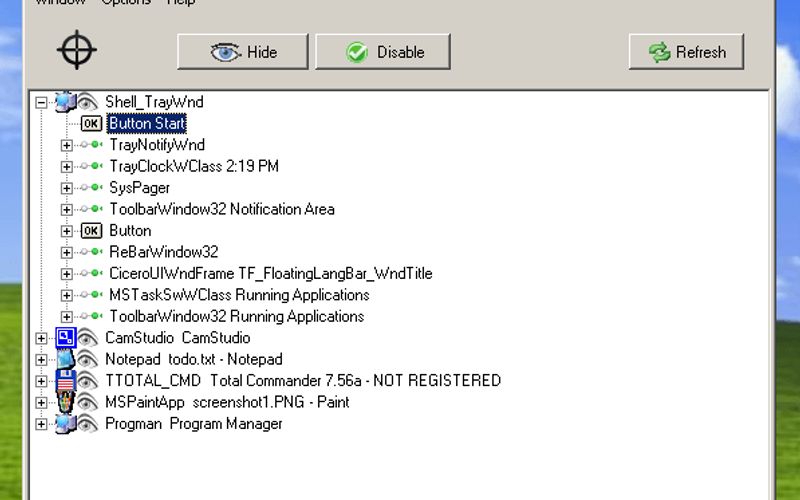This screenshot has height=500, width=800.
Task: Toggle eye visibility icon of TTOTAL_CMD
Action: click(88, 381)
